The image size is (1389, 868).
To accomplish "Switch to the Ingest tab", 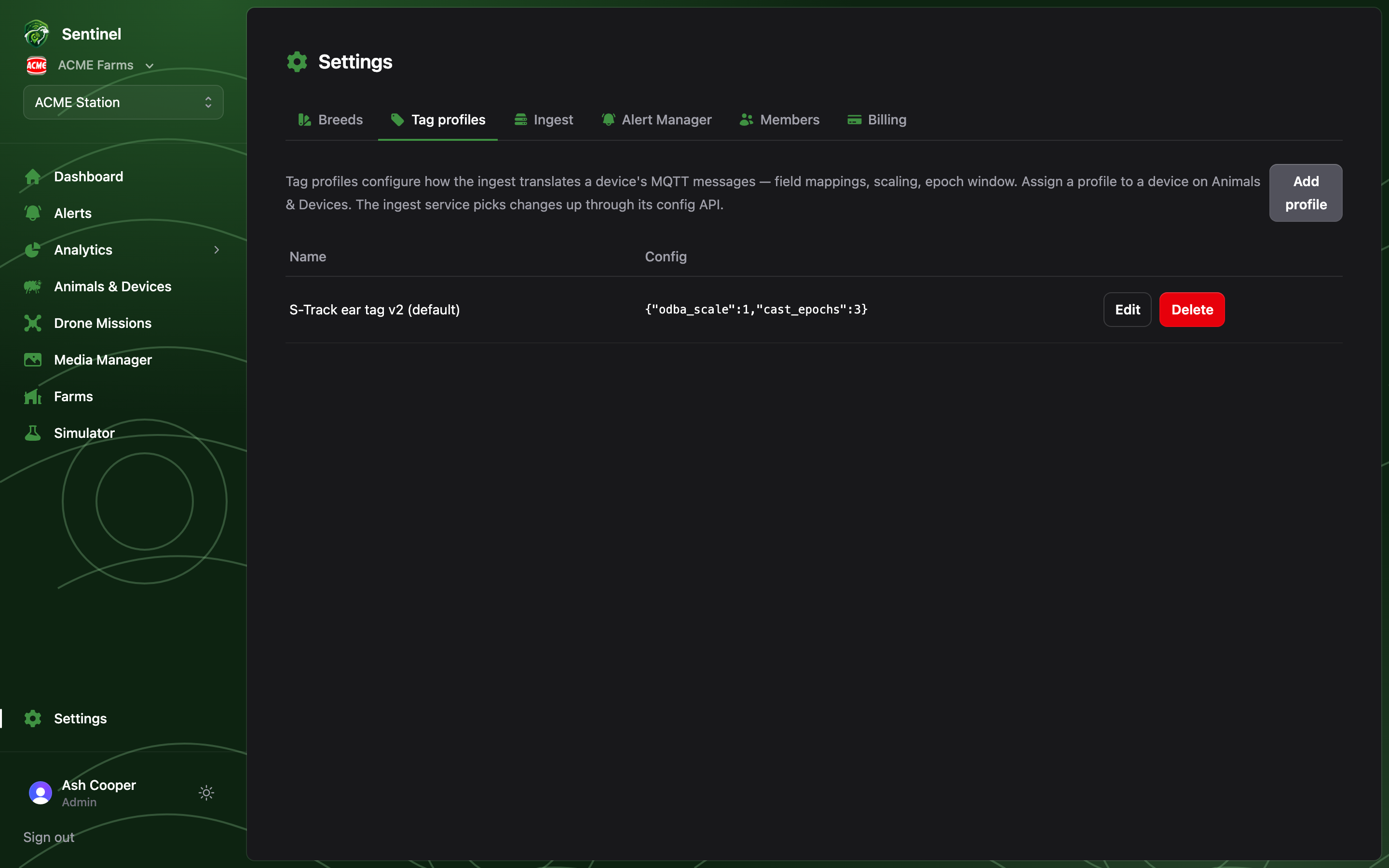I will [543, 120].
